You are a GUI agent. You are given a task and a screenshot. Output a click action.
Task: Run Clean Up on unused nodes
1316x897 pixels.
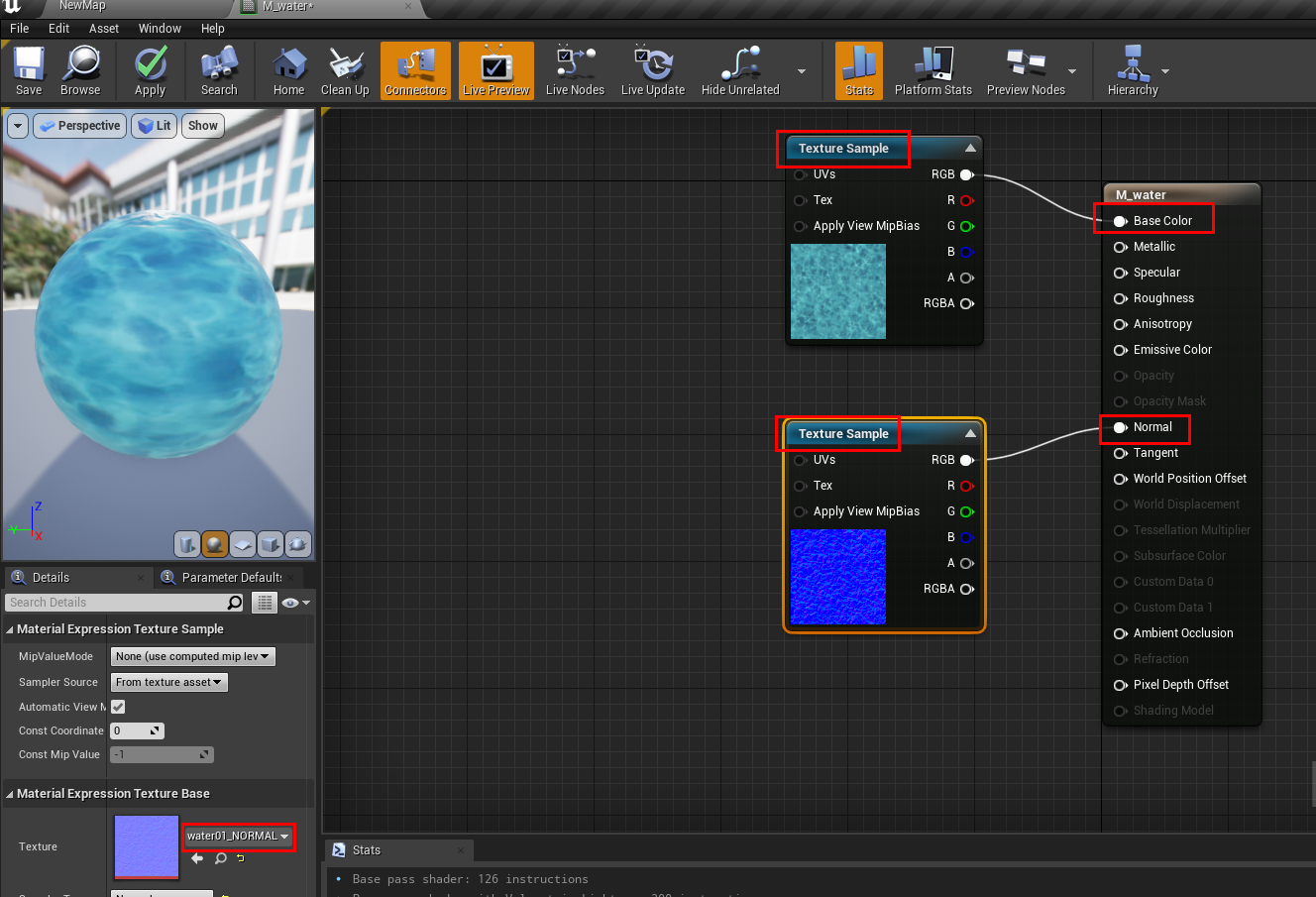click(x=345, y=71)
